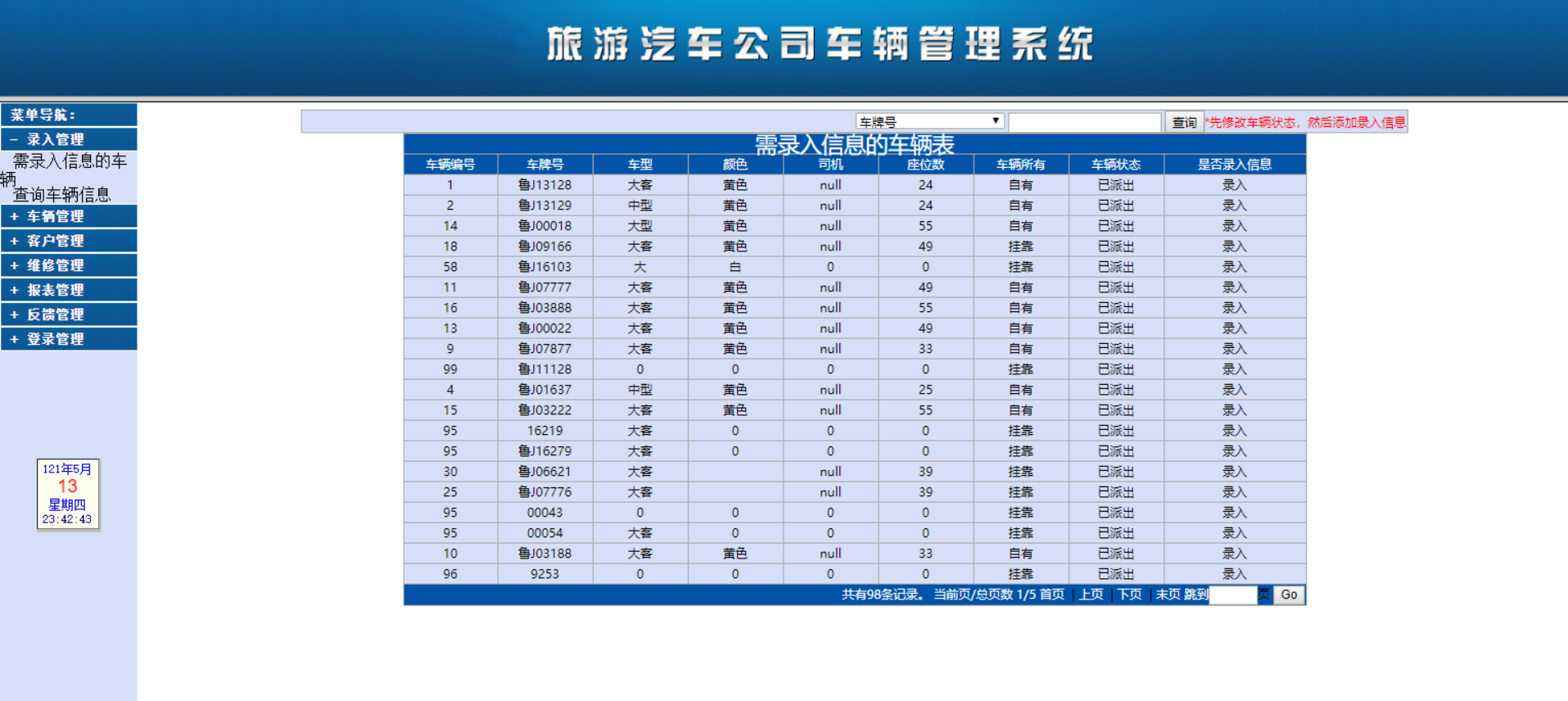Click 录入 for plate 鲁J03222

click(x=1234, y=410)
